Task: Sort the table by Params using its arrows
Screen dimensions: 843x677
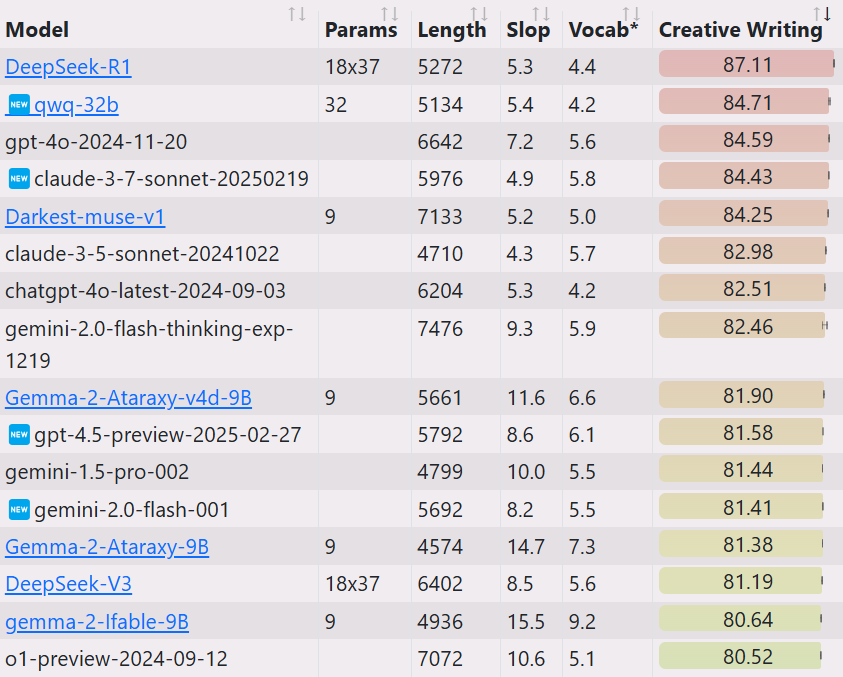Action: click(390, 14)
